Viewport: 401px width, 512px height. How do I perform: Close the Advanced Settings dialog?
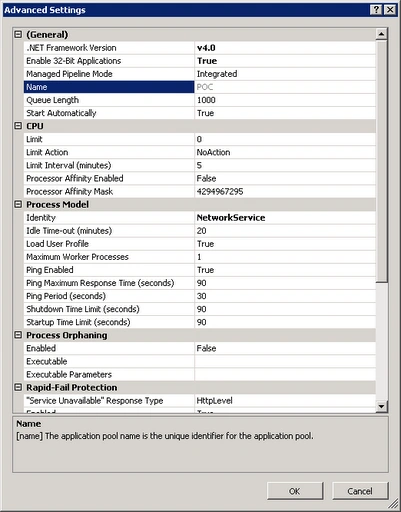(x=390, y=10)
